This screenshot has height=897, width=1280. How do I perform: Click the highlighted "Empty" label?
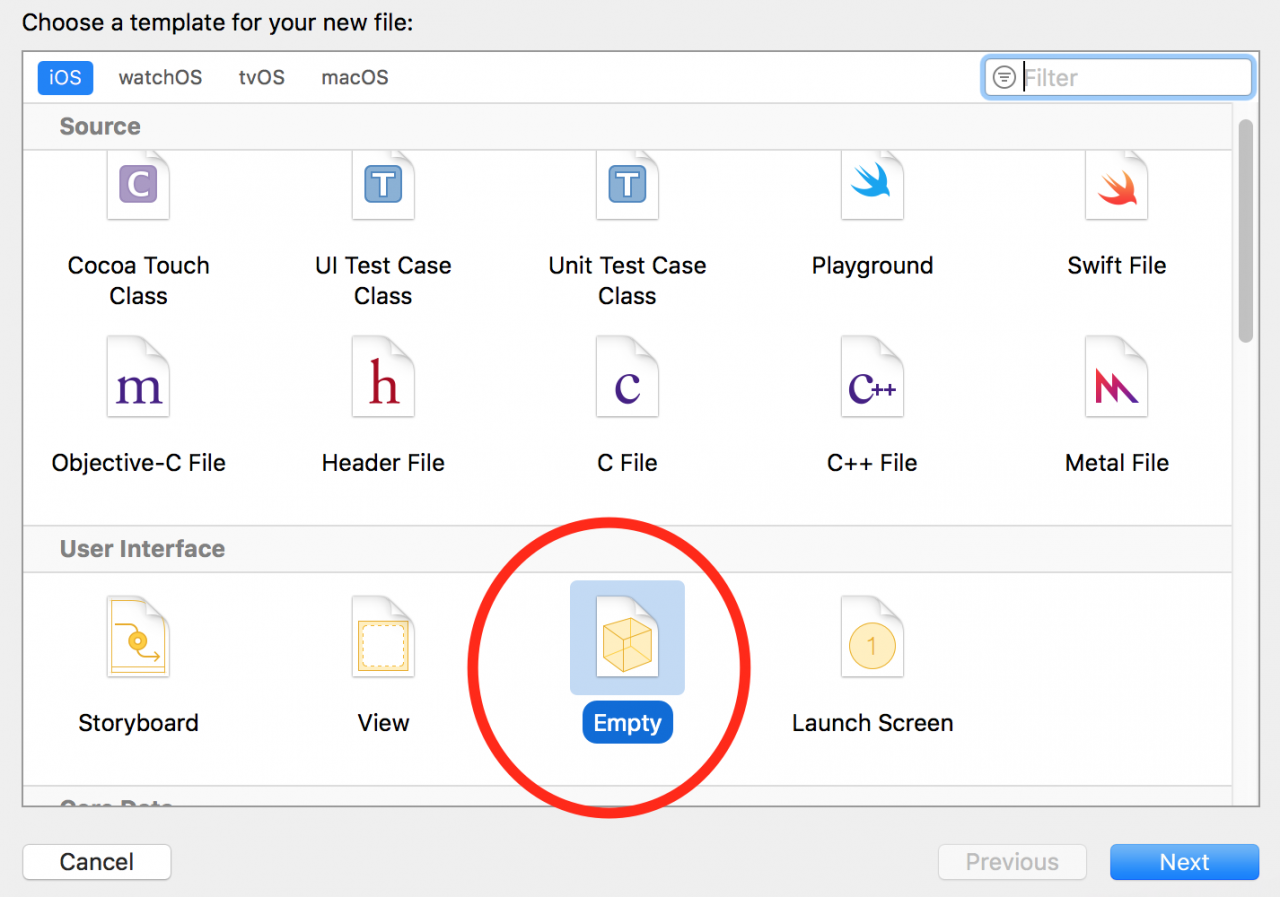(x=627, y=723)
